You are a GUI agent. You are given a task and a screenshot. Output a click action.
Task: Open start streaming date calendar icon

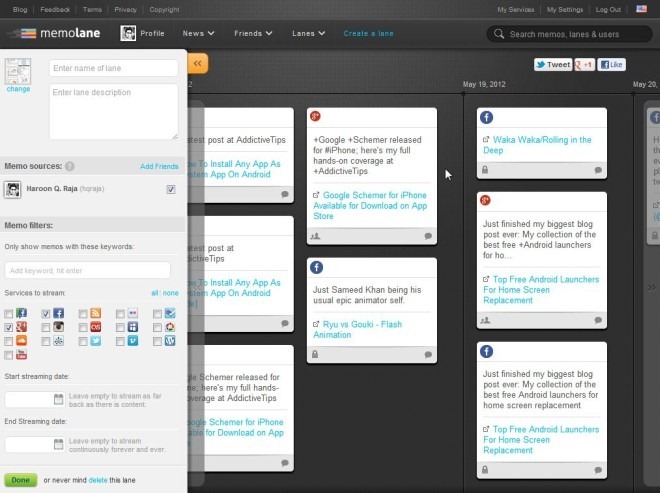pyautogui.click(x=59, y=399)
